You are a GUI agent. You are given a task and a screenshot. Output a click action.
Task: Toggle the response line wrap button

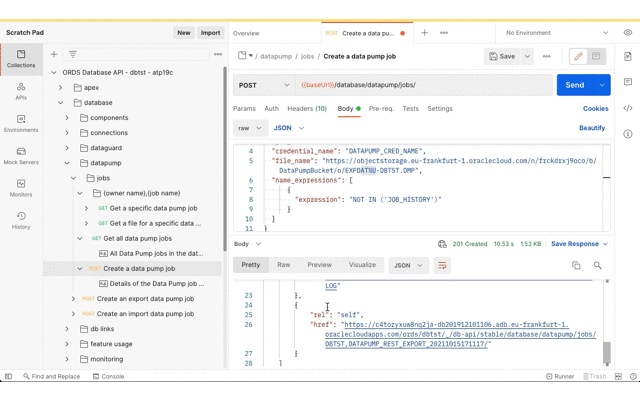pos(442,265)
